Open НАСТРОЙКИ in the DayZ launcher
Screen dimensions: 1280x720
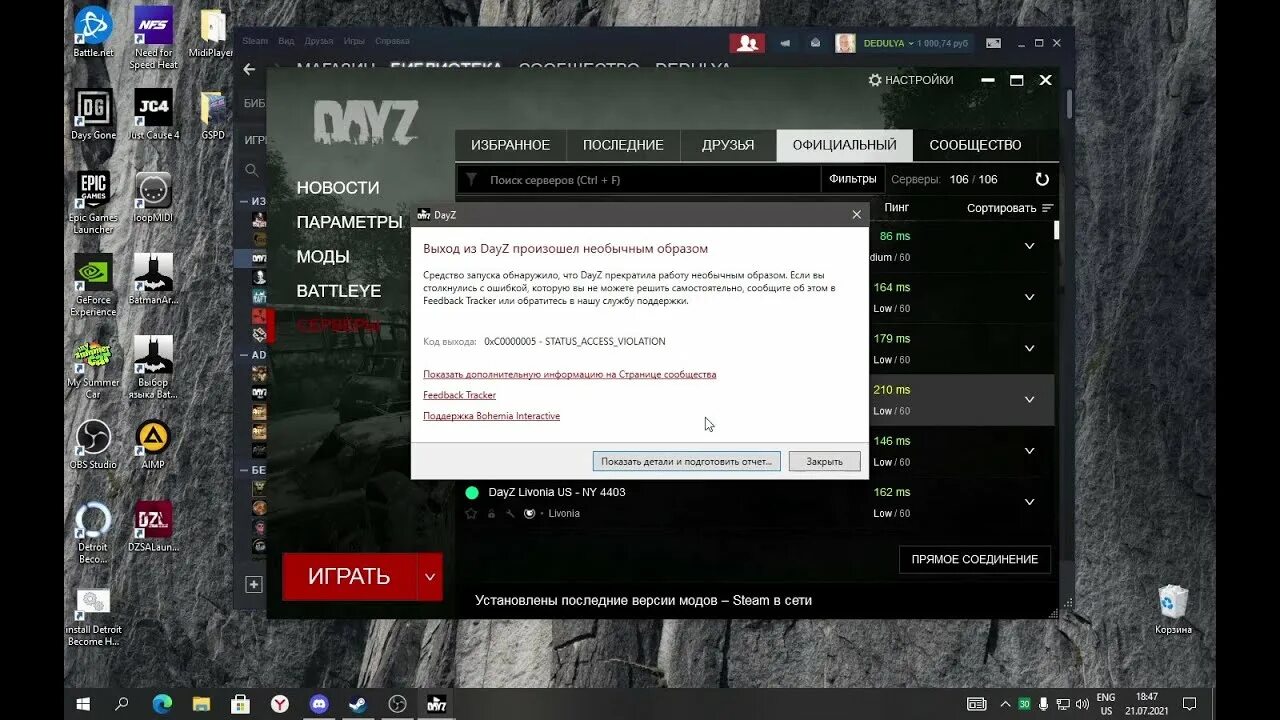[x=911, y=80]
